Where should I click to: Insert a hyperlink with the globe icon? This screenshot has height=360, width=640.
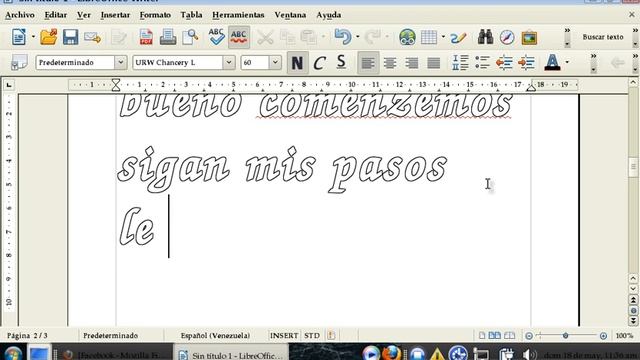tap(407, 37)
